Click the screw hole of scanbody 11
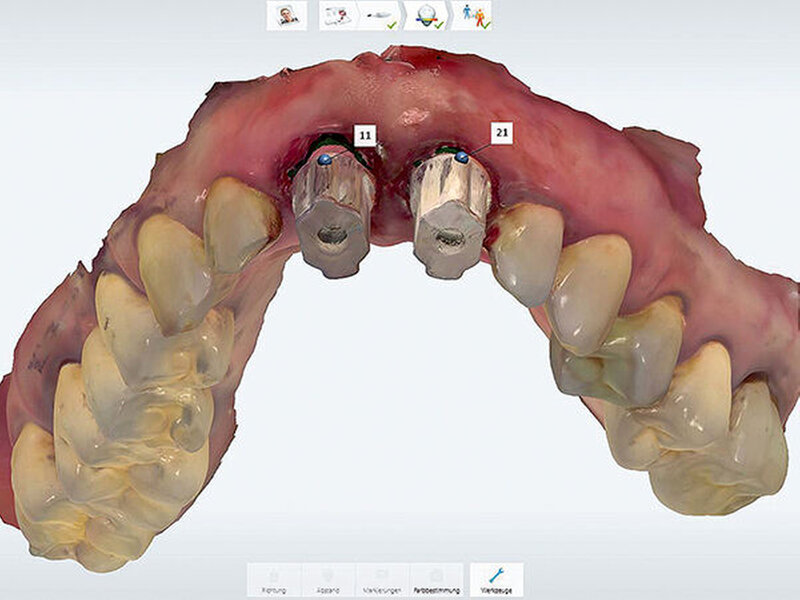This screenshot has width=800, height=600. pos(333,237)
